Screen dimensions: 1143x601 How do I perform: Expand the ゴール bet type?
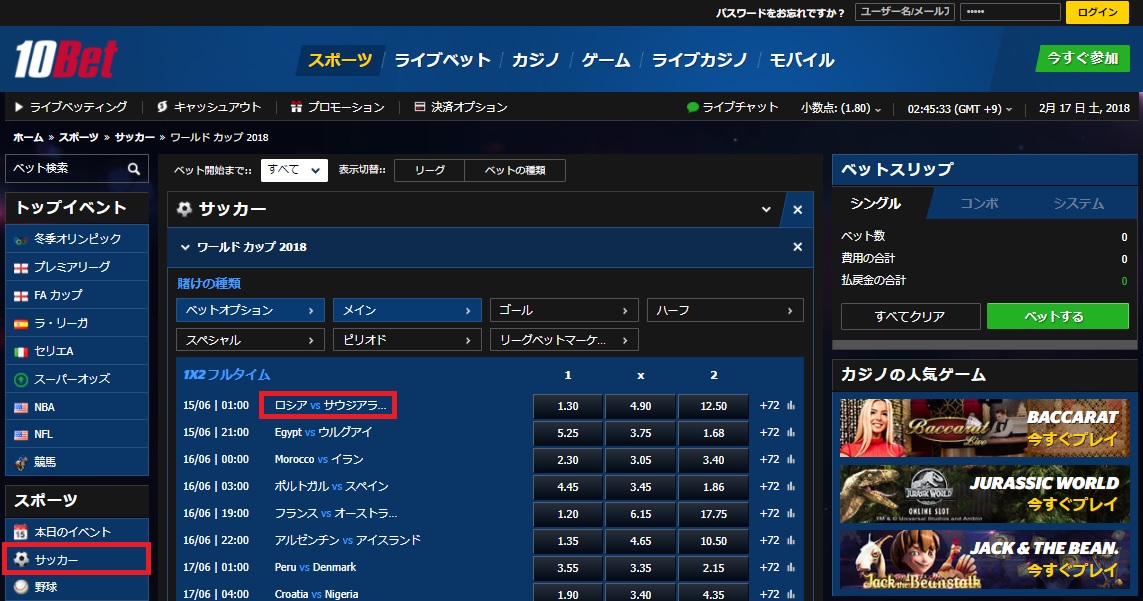(564, 310)
